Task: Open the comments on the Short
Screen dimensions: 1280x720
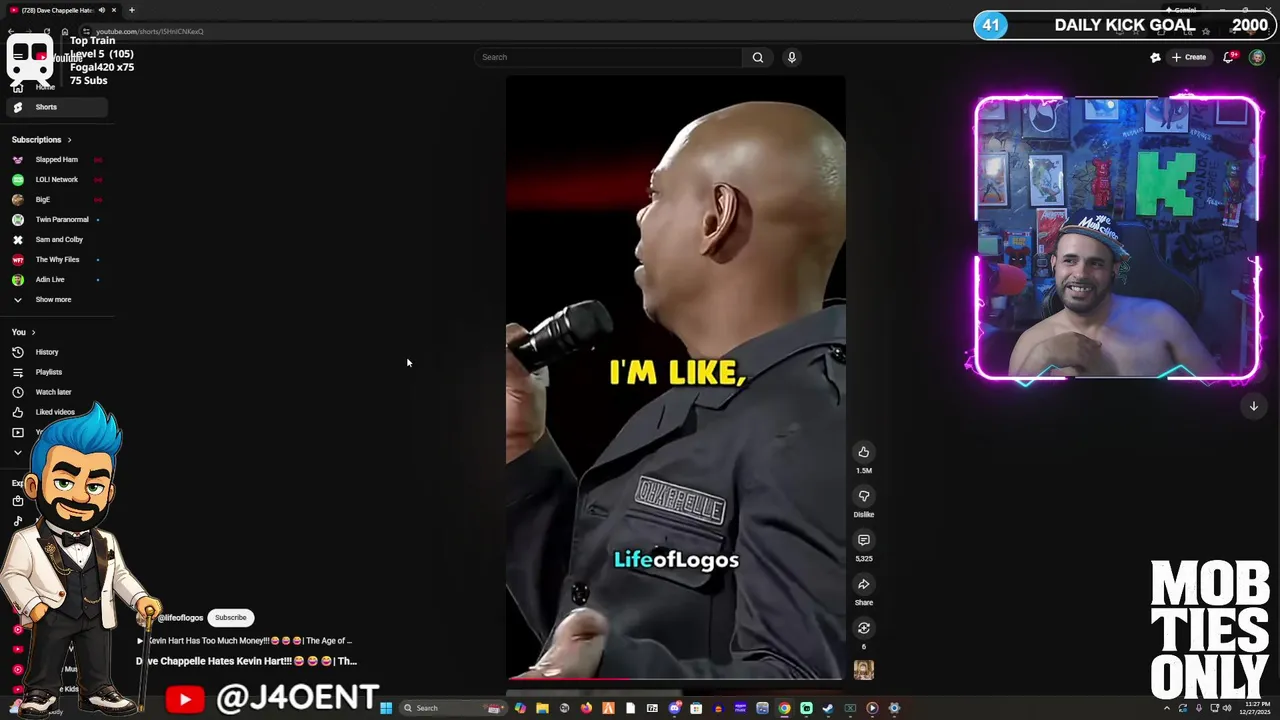Action: coord(864,540)
